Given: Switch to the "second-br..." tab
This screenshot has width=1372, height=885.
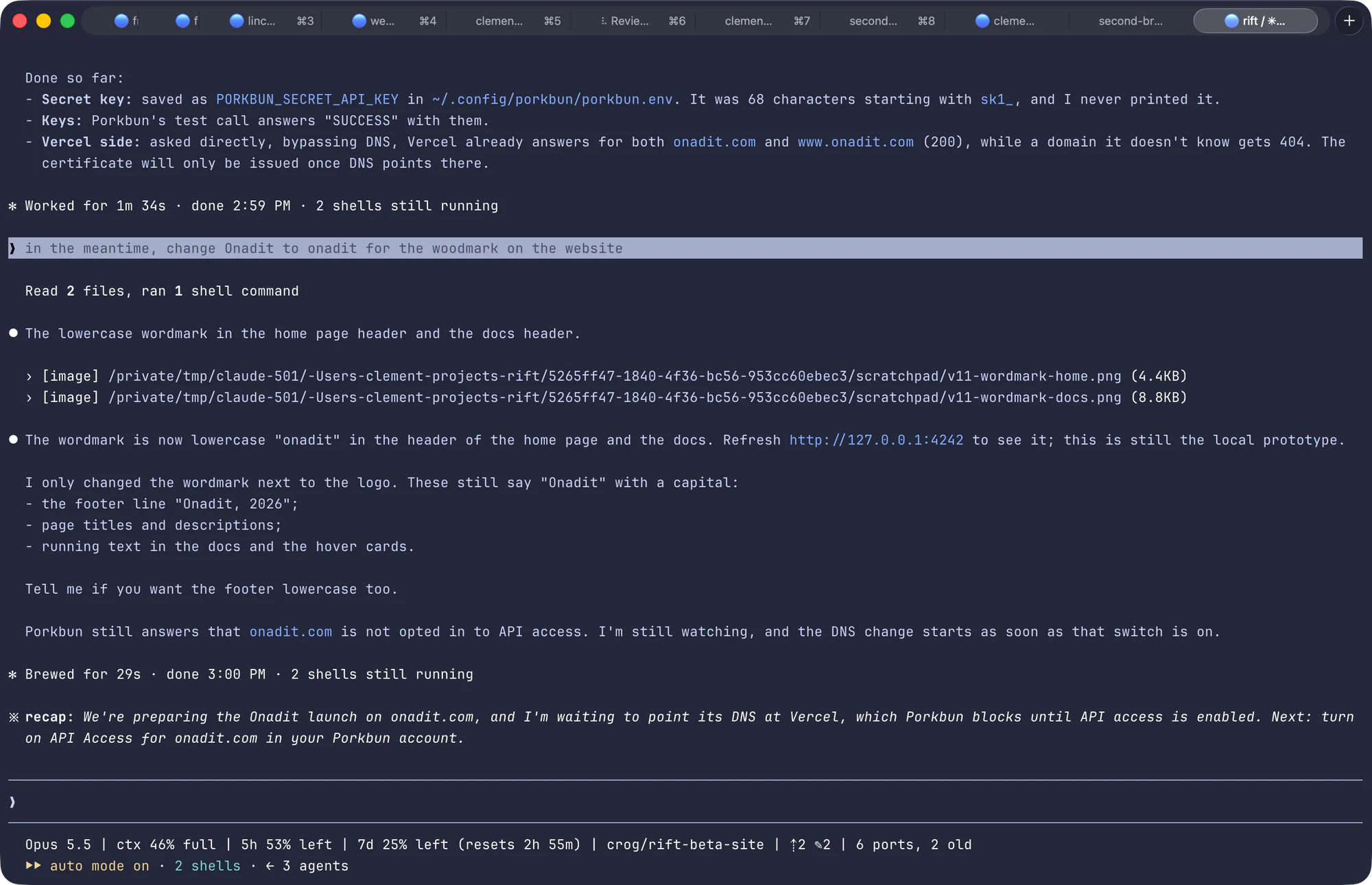Looking at the screenshot, I should tap(1131, 21).
